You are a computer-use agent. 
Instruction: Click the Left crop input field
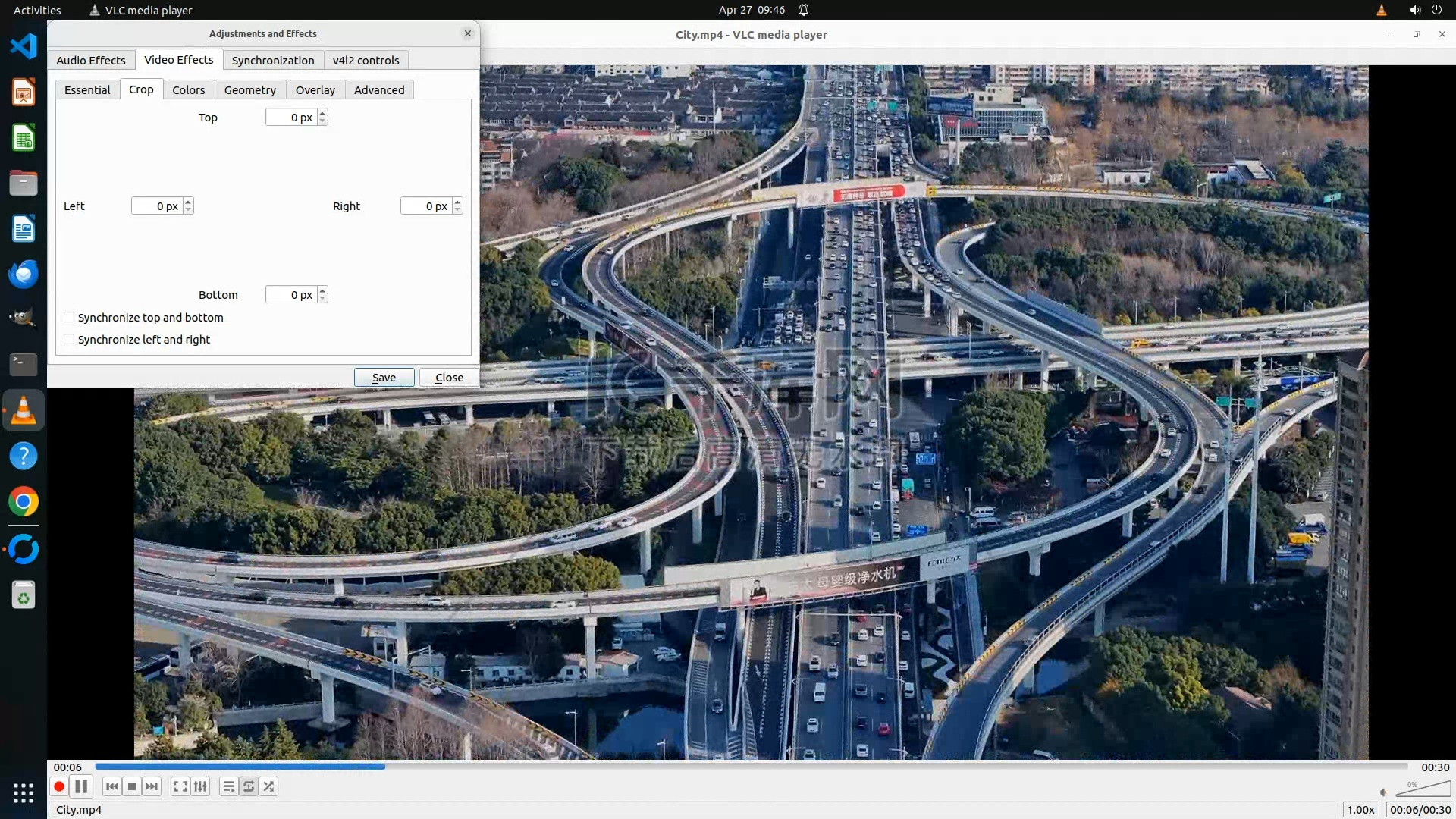pyautogui.click(x=157, y=206)
